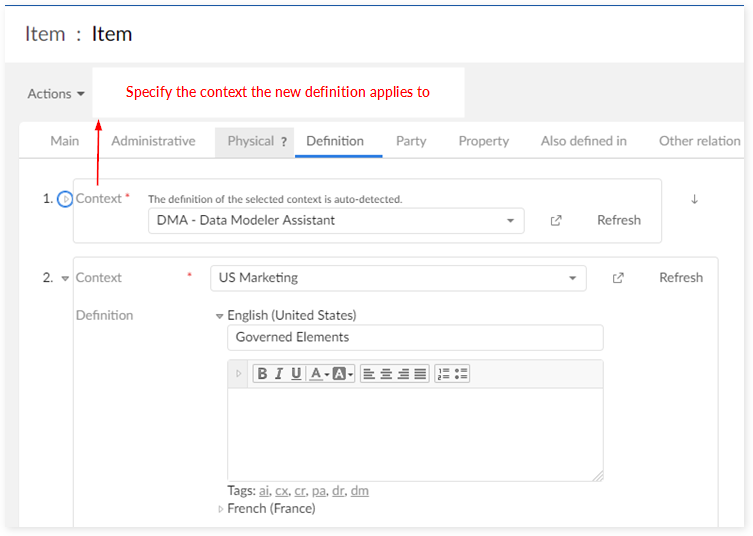Open US Marketing context in new window
The width and height of the screenshot is (753, 536).
tap(618, 278)
